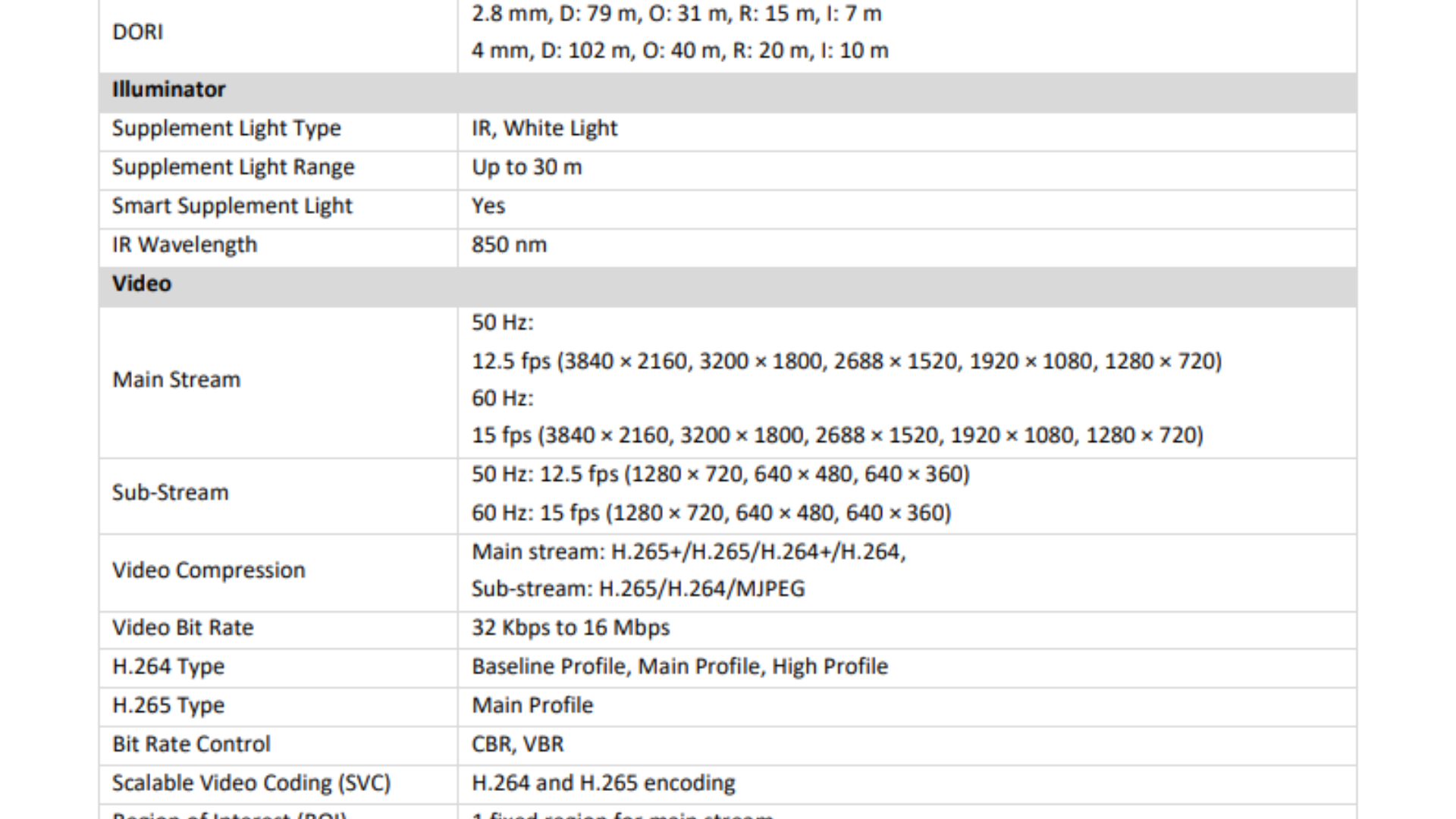Click the 'IR, White Light' value
The height and width of the screenshot is (819, 1456).
(x=544, y=128)
